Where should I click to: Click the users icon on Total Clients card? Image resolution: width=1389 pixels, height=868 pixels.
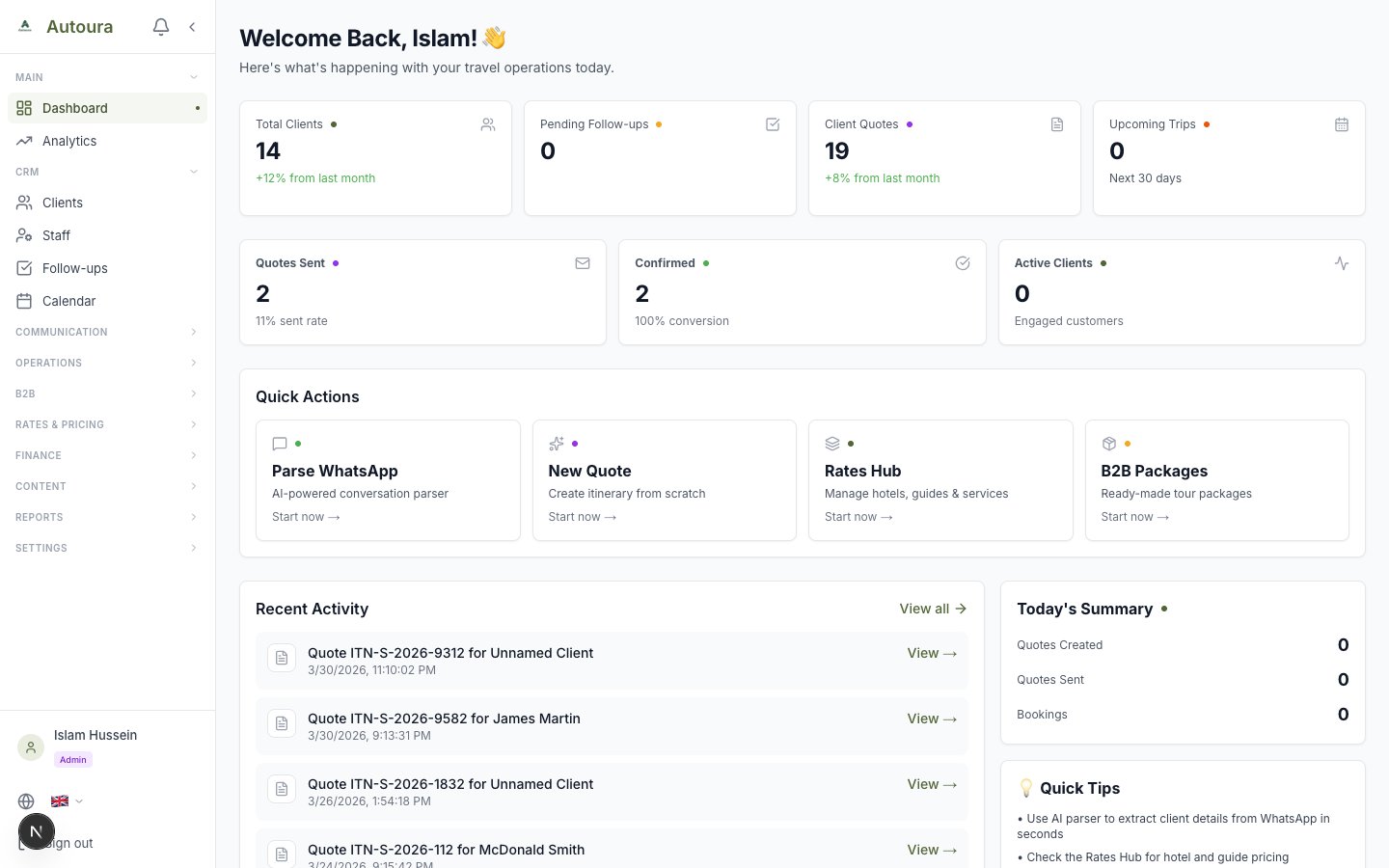(488, 124)
